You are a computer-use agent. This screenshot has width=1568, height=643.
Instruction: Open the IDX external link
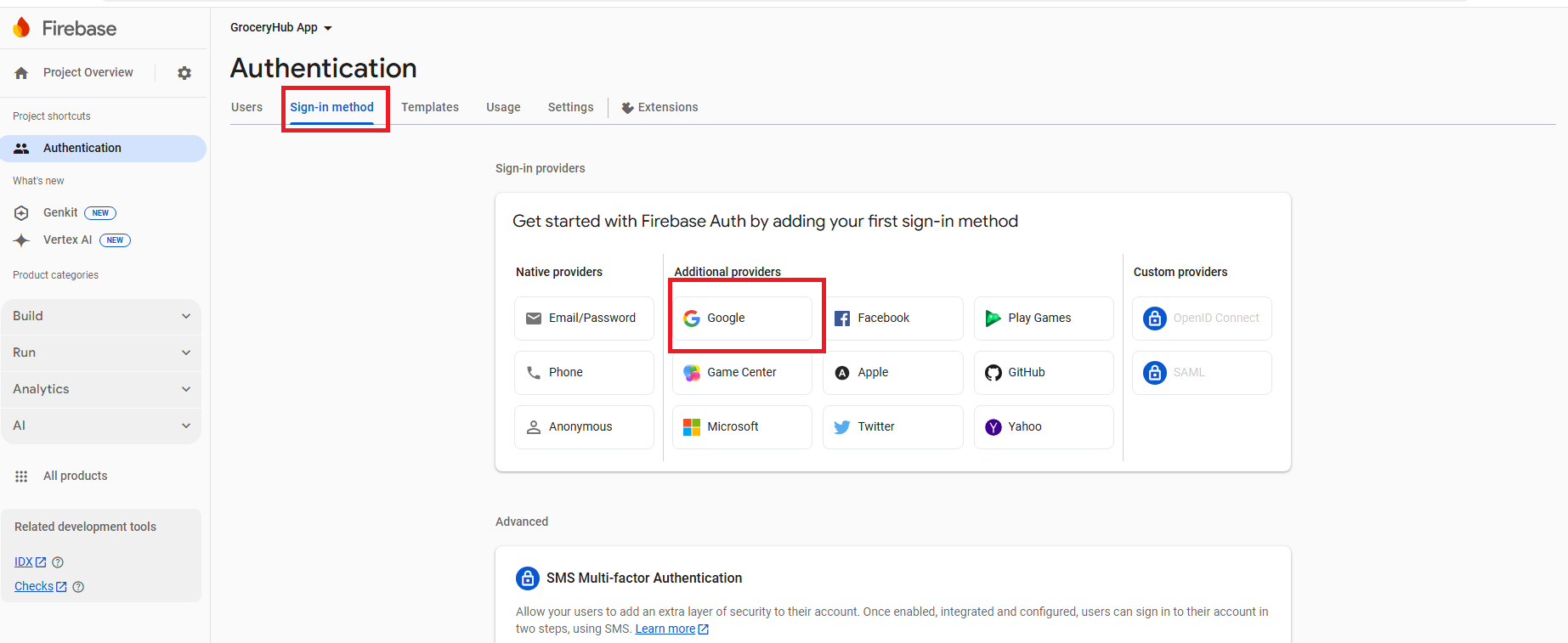tap(31, 562)
